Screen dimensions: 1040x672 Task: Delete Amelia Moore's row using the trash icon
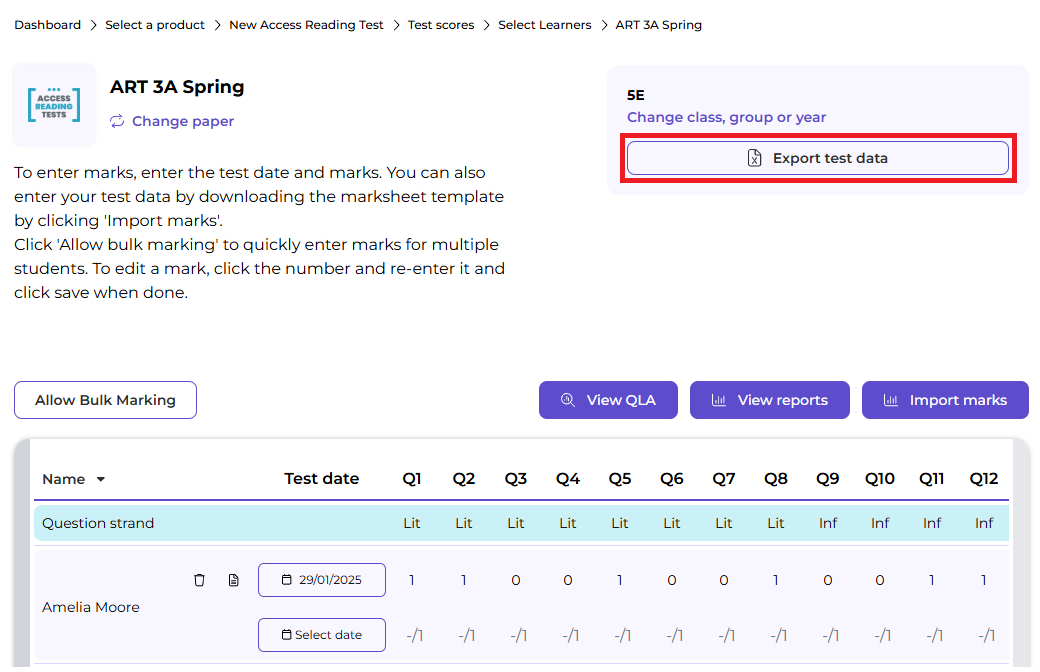pyautogui.click(x=199, y=579)
